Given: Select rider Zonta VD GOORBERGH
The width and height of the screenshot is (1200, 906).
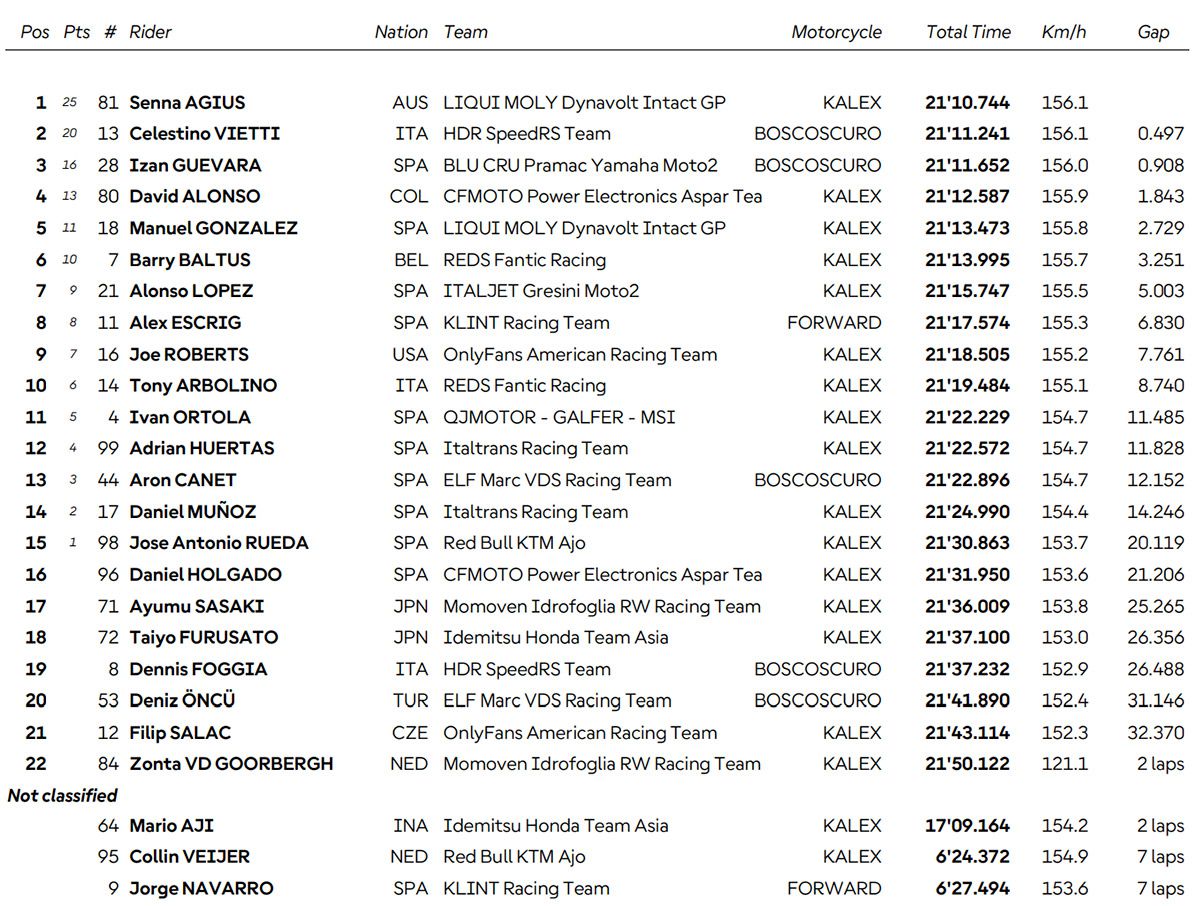Looking at the screenshot, I should [x=231, y=764].
